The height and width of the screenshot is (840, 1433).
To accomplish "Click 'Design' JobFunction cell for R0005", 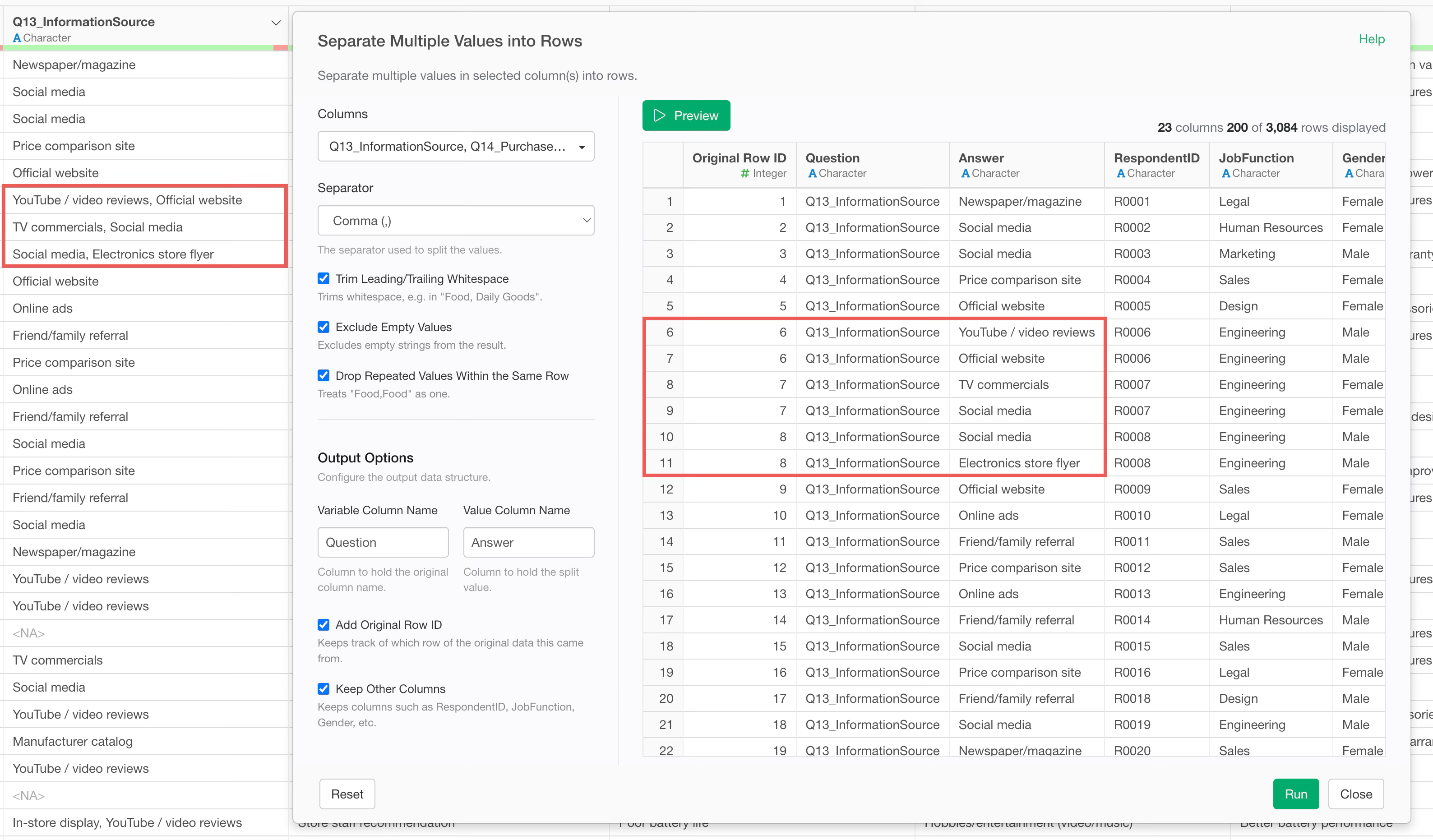I will click(x=1271, y=306).
